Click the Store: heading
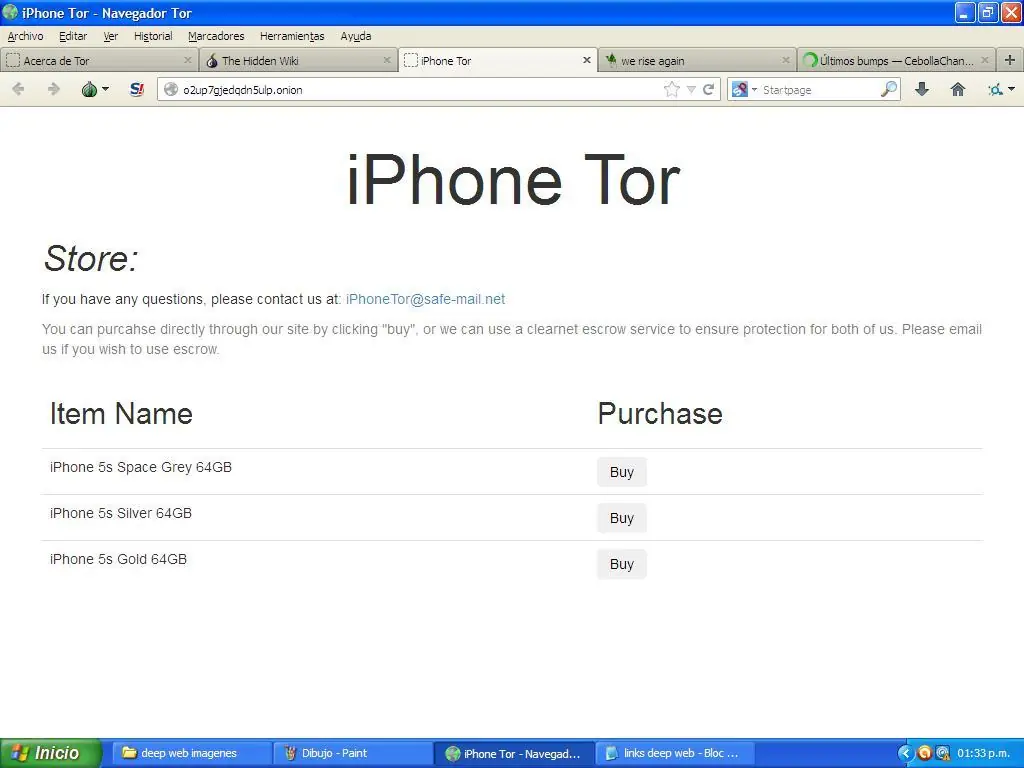The height and width of the screenshot is (768, 1024). click(x=91, y=259)
